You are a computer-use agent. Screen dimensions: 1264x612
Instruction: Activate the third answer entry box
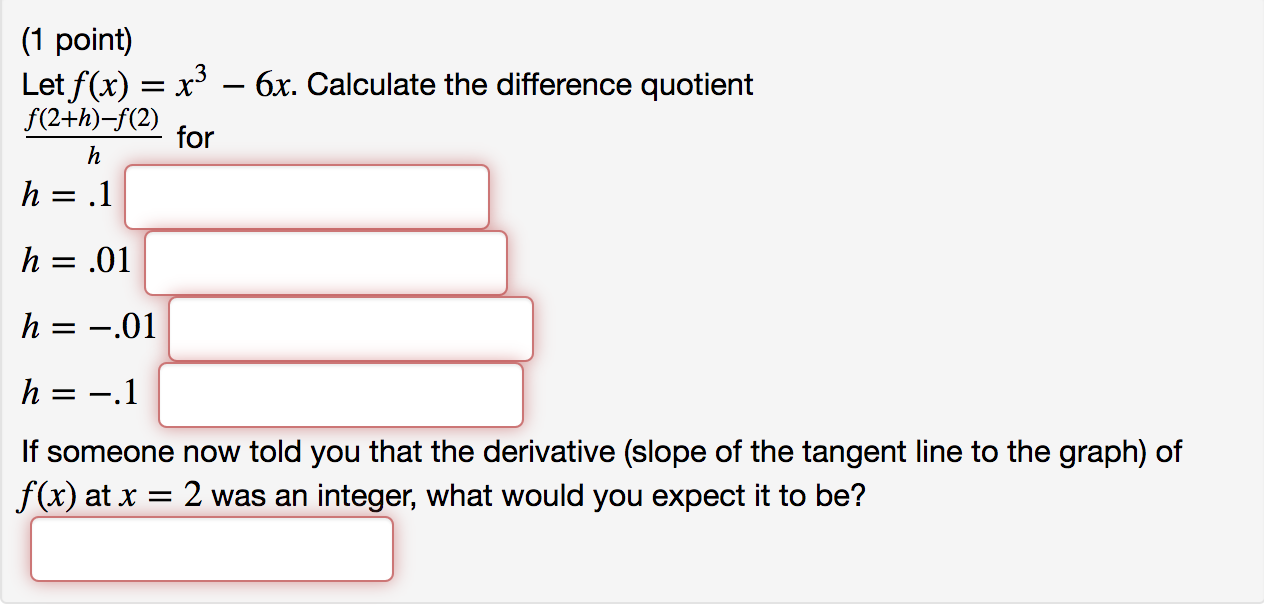pyautogui.click(x=350, y=329)
